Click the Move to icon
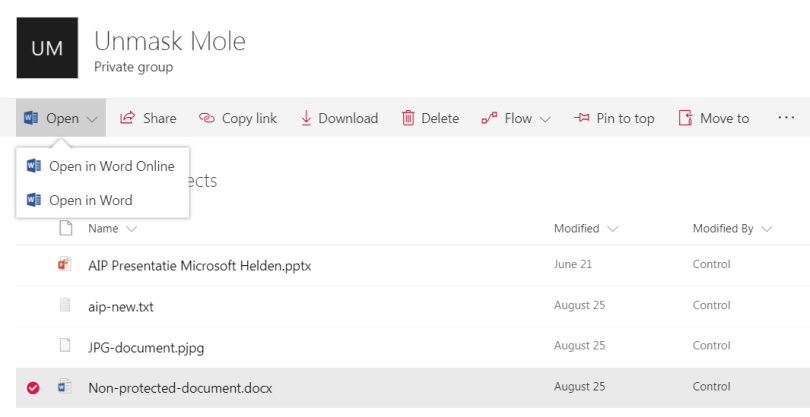810x417 pixels. click(686, 118)
